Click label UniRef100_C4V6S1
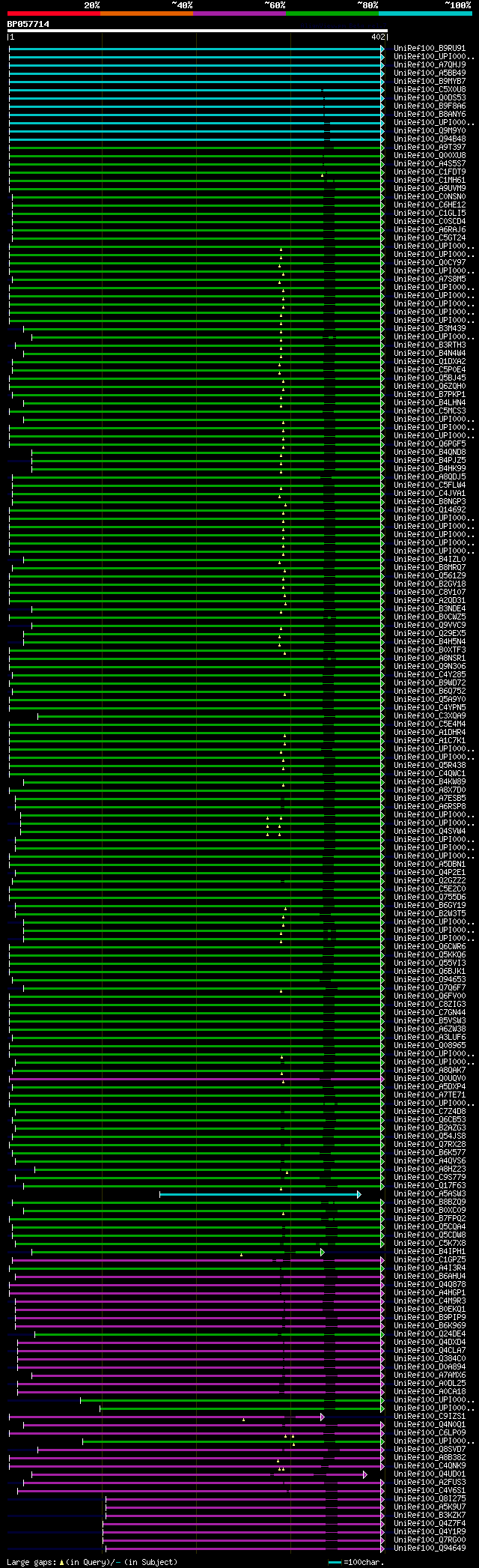479x1568 pixels. 430,1491
